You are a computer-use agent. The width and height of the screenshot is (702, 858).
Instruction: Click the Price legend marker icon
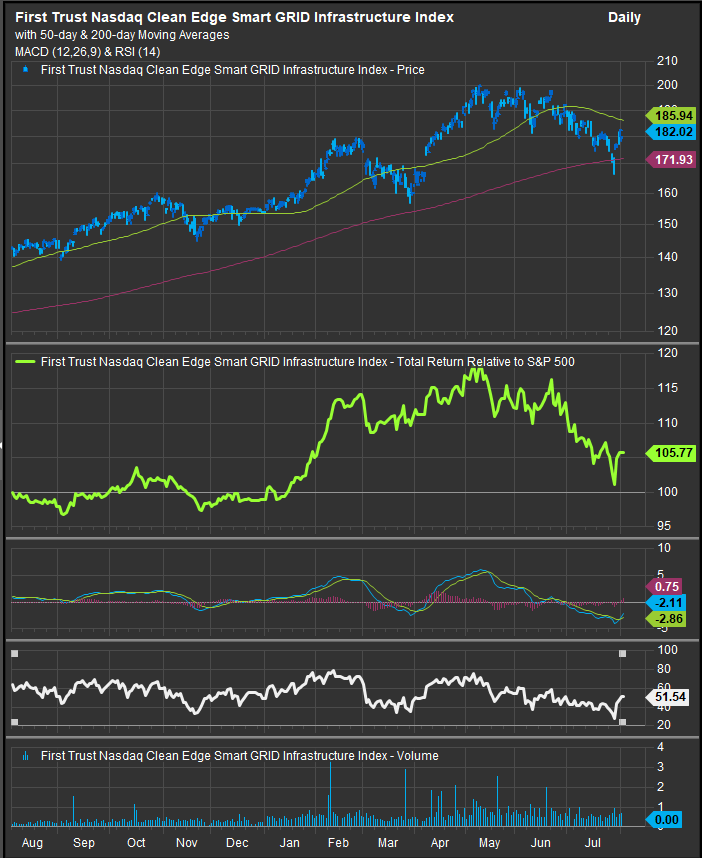click(25, 69)
